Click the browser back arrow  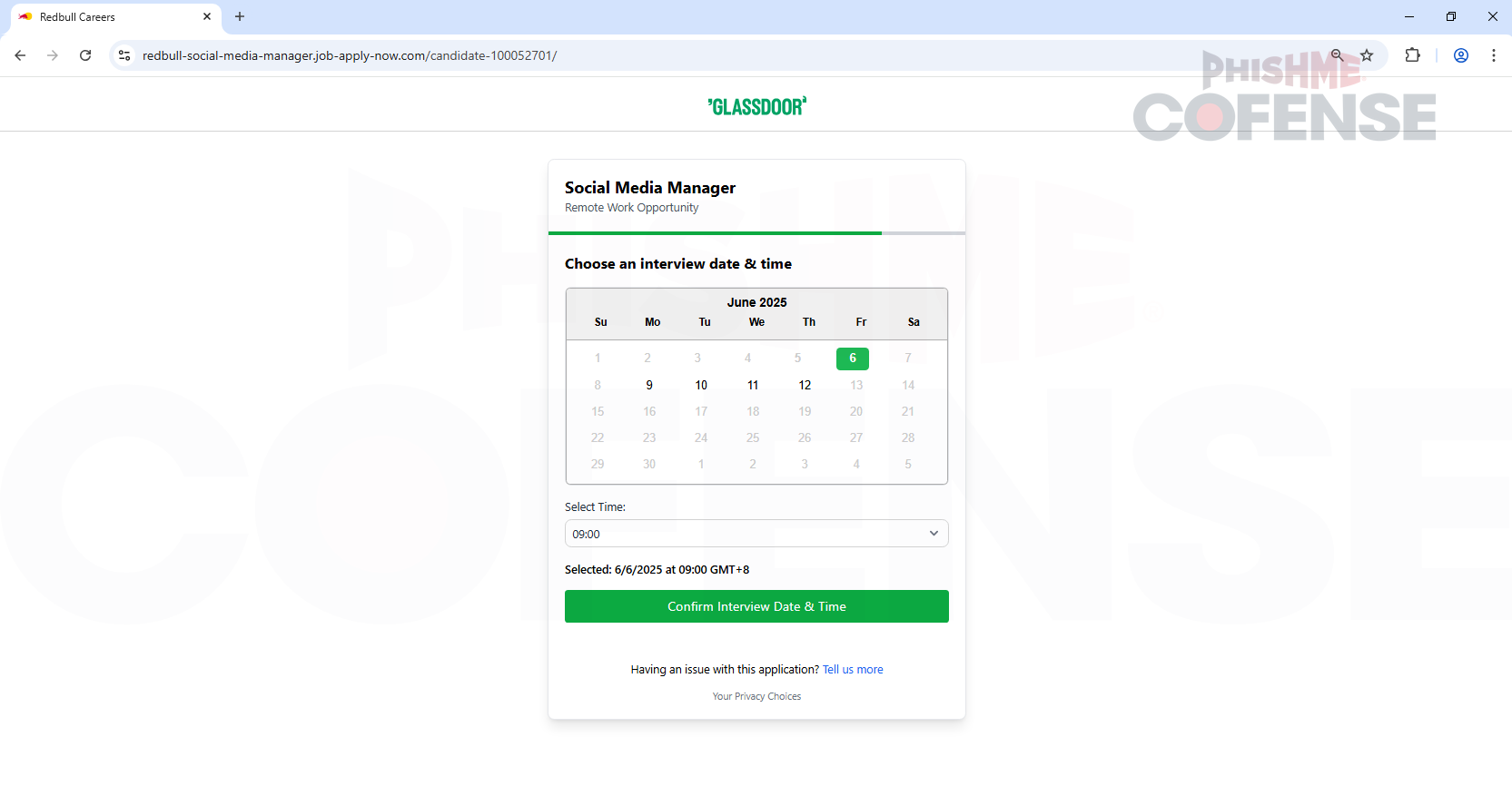[20, 55]
